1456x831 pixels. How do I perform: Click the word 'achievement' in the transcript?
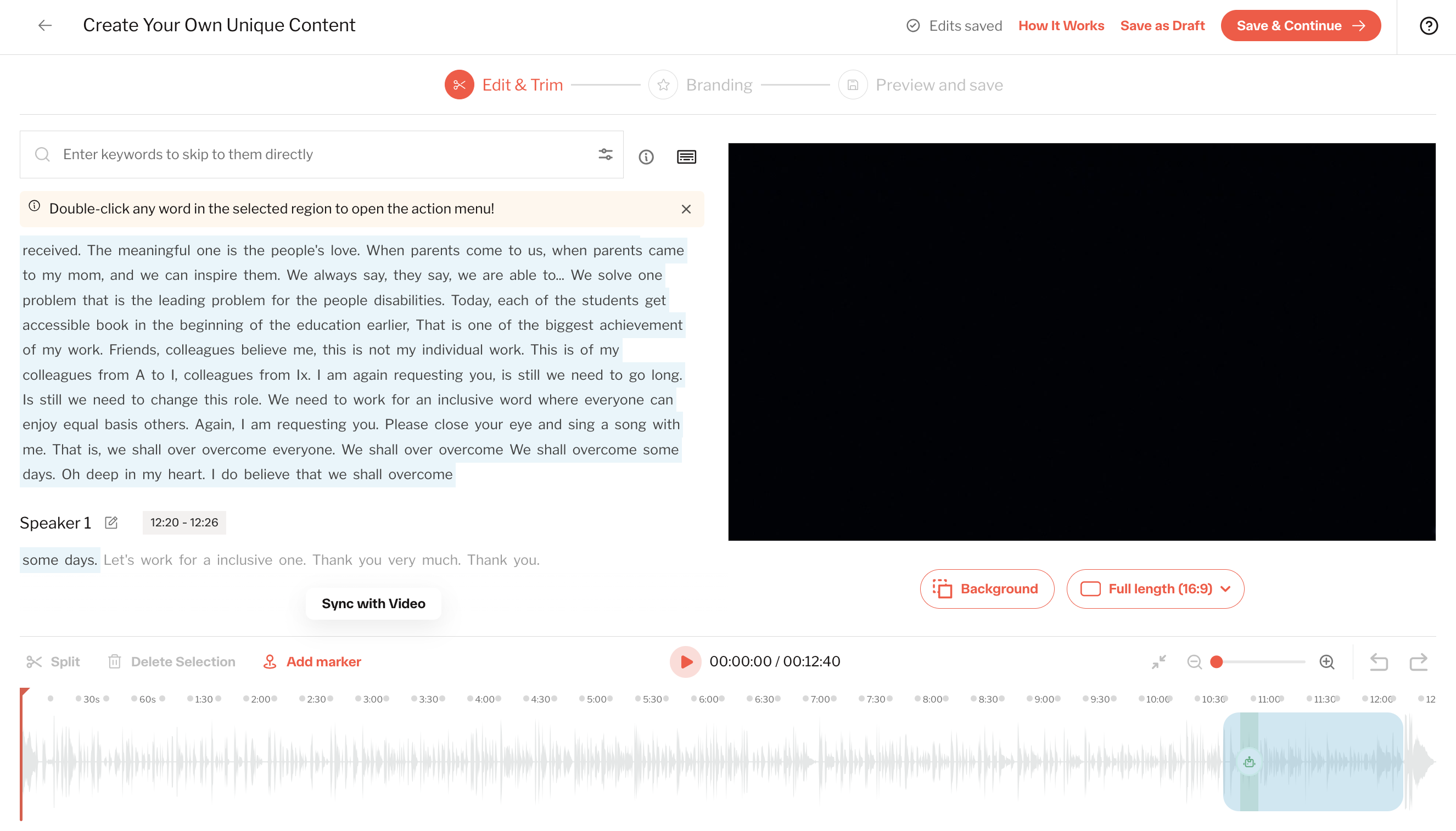(x=640, y=325)
